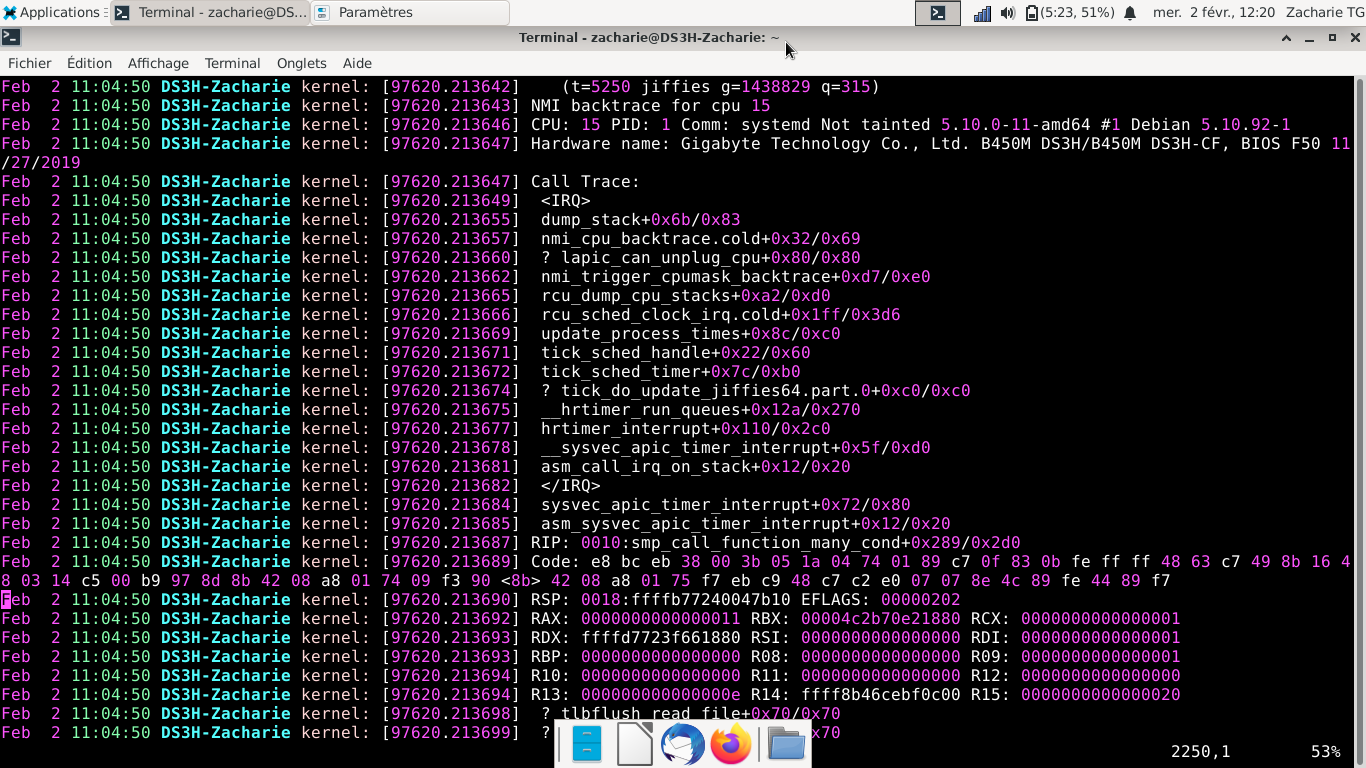The image size is (1366, 768).
Task: Click 'RSP: 0018:ffffb77240047b10' value
Action: coord(661,600)
